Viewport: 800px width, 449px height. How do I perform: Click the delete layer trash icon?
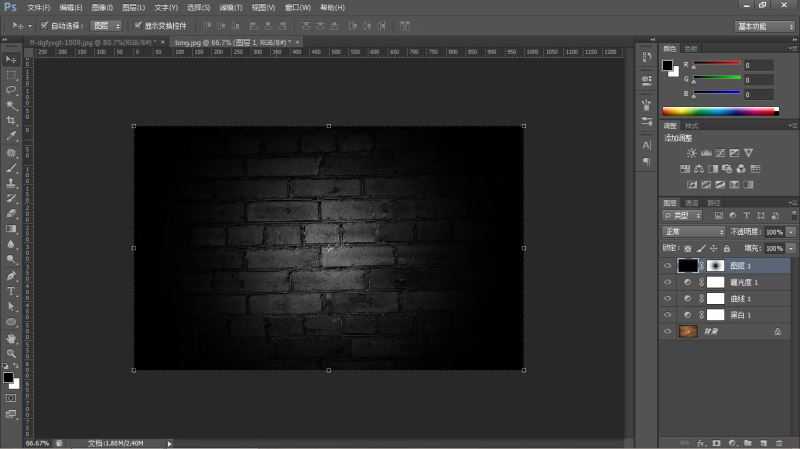point(777,441)
